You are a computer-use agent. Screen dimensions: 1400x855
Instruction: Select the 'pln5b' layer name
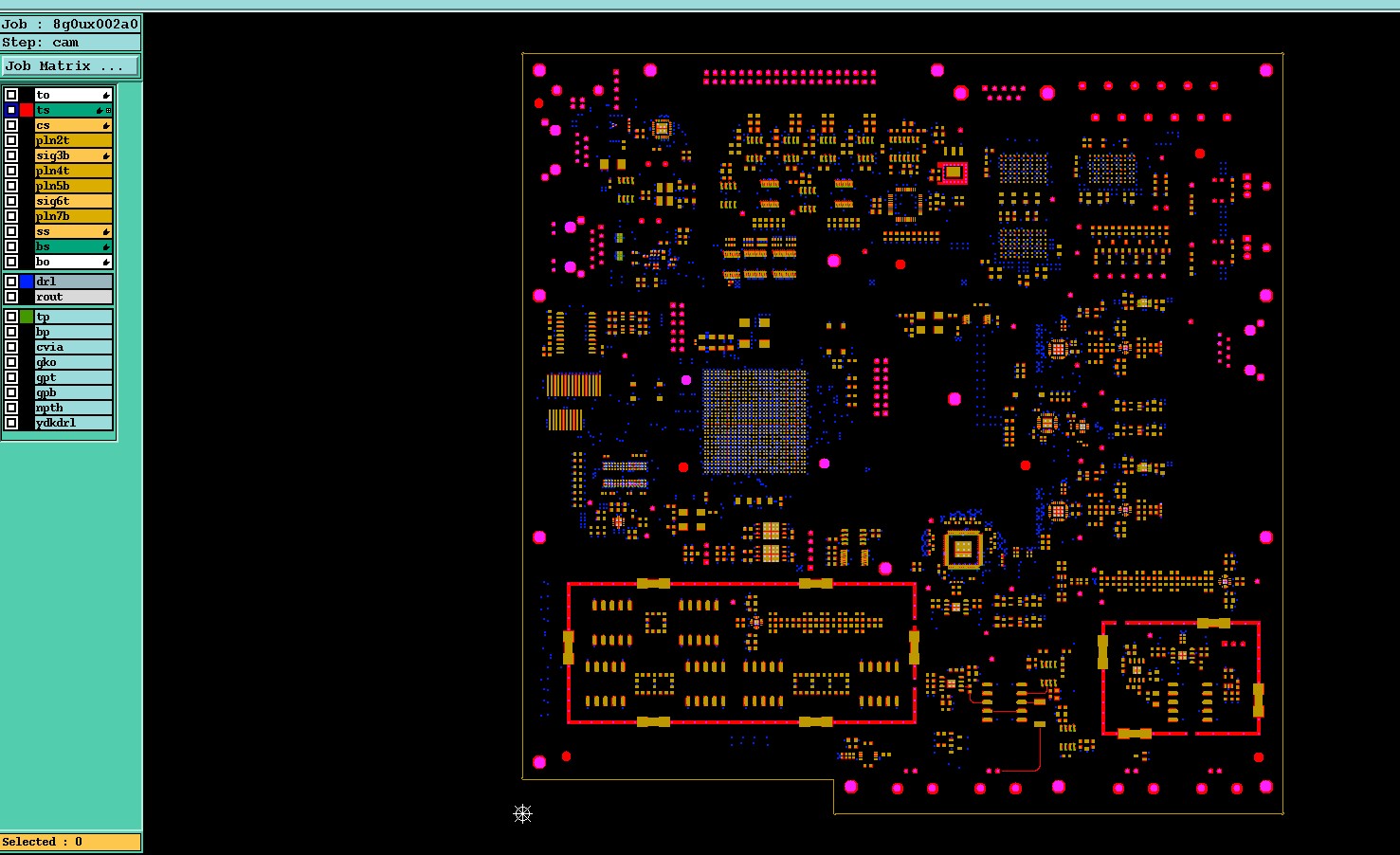click(74, 186)
